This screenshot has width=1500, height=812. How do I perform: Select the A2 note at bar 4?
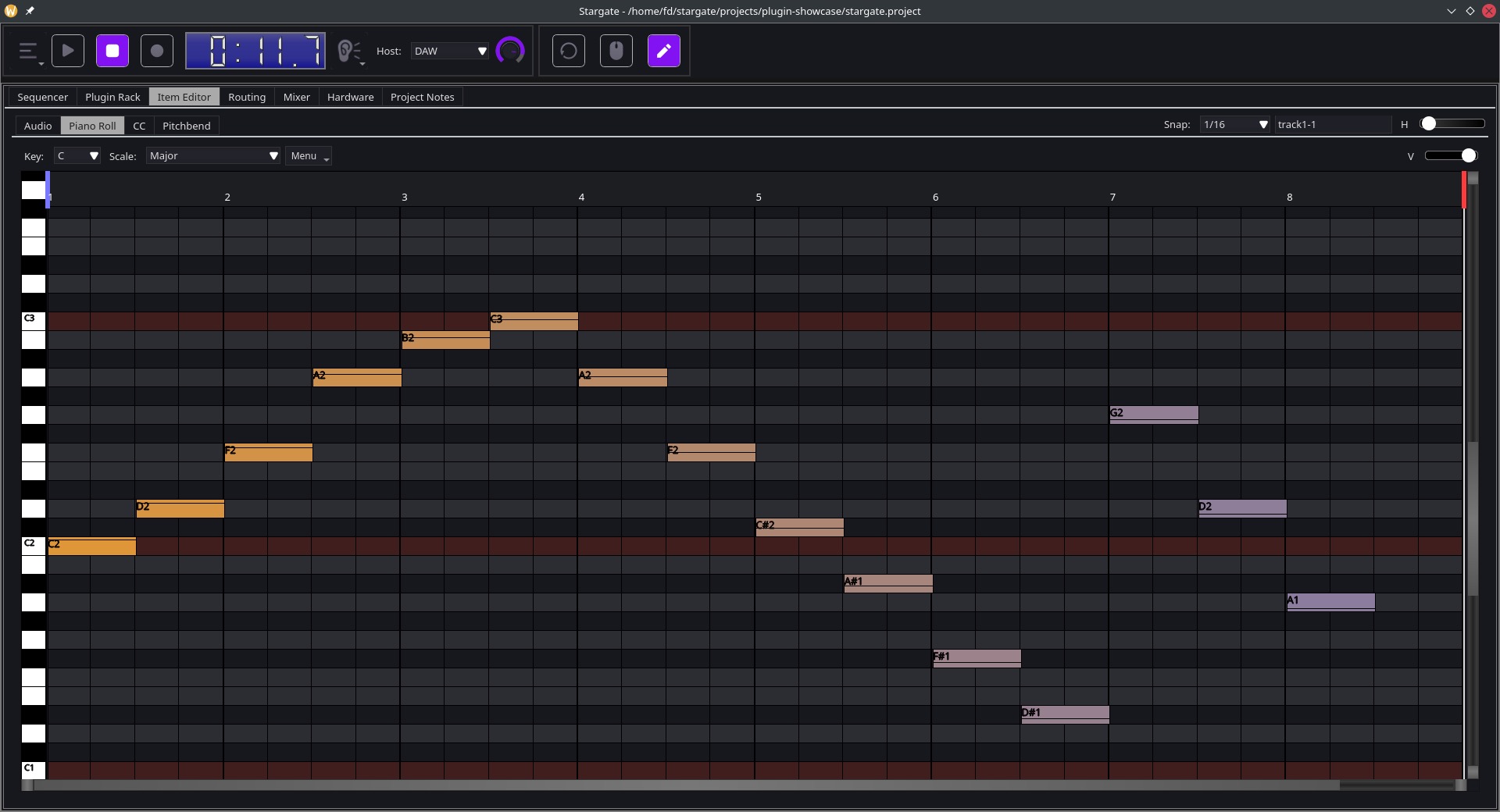coord(623,377)
